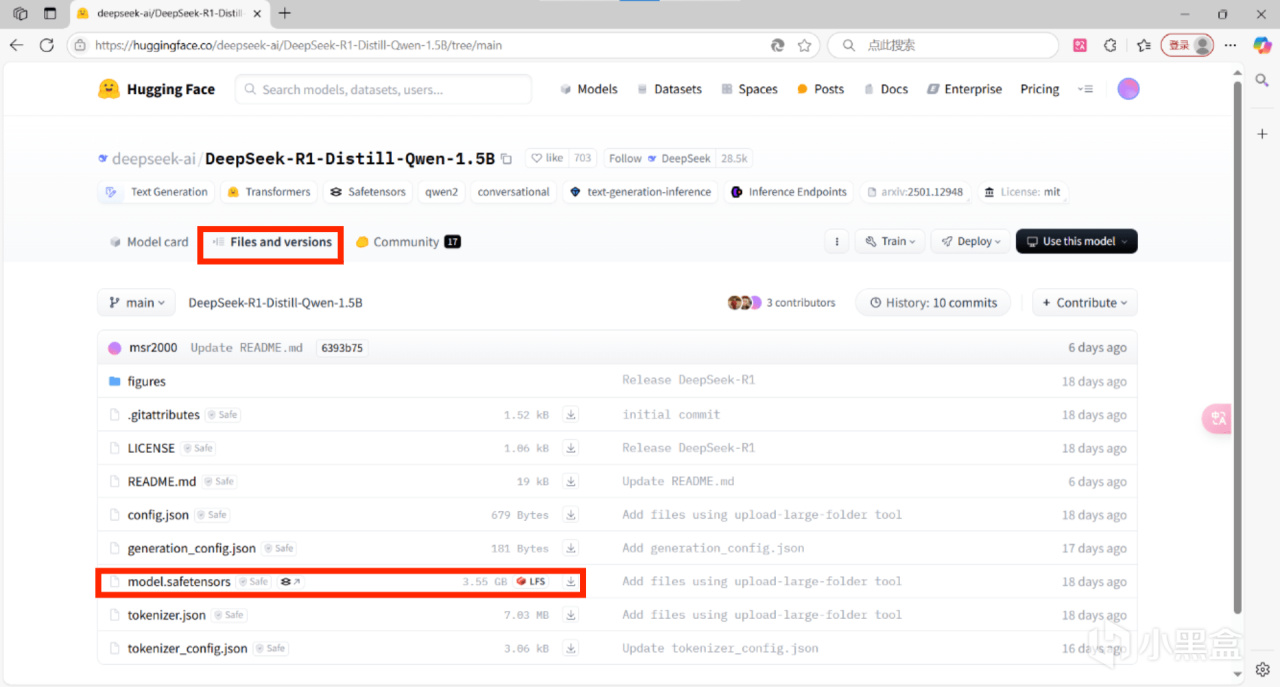1280x687 pixels.
Task: Open the browser extensions puzzle icon
Action: pos(1110,45)
